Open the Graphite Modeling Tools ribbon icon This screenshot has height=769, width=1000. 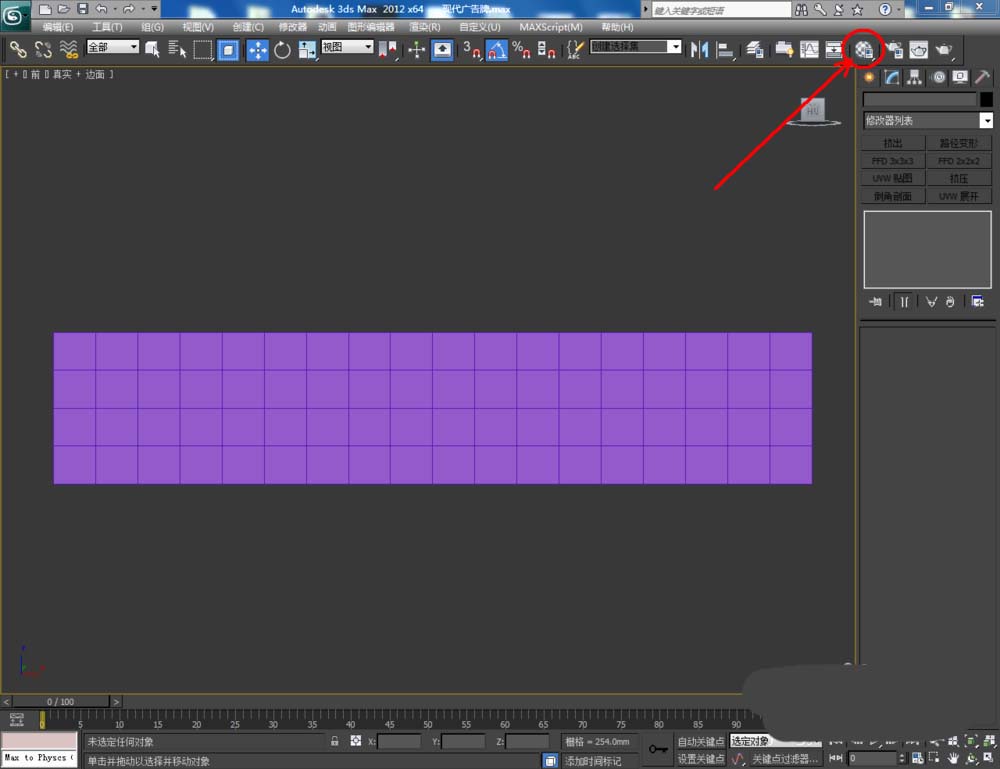point(784,50)
